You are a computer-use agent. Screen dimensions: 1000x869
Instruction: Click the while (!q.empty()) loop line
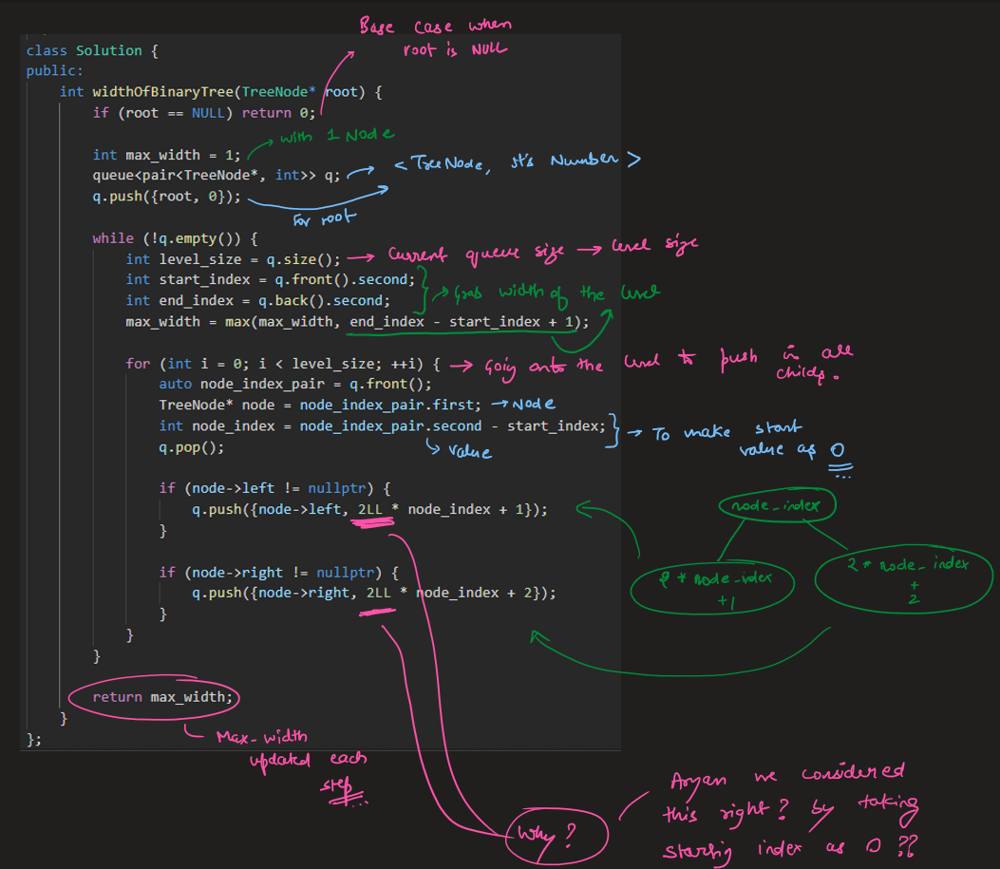tap(176, 238)
